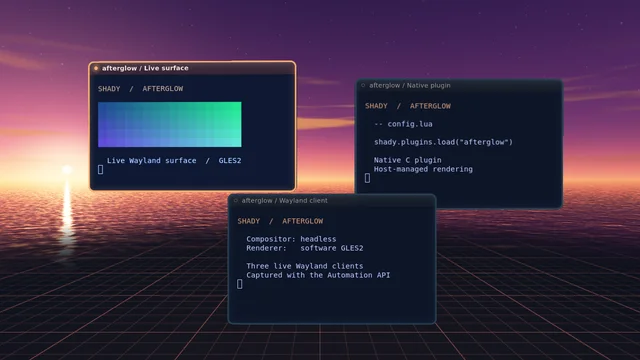The width and height of the screenshot is (640, 360).
Task: Click the 'Compositor: headless' line
Action: click(291, 239)
